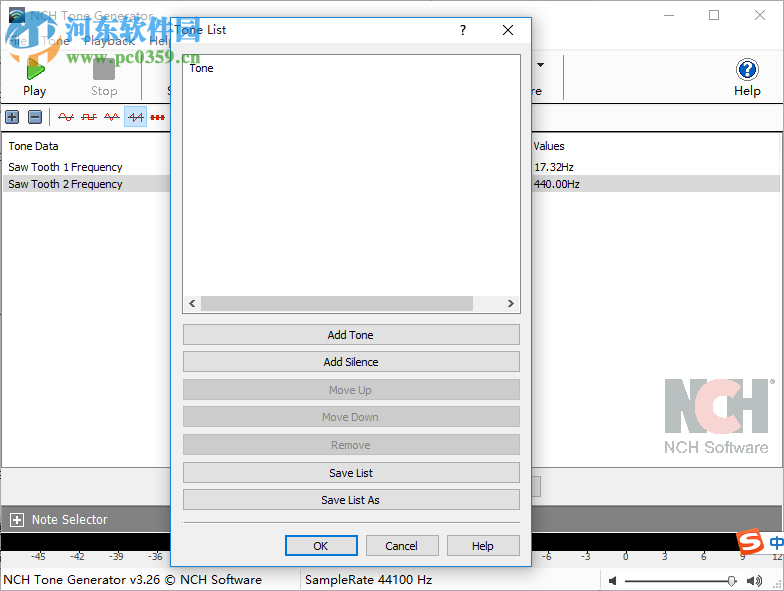Adjust the volume slider handle
784x591 pixels.
(x=731, y=580)
